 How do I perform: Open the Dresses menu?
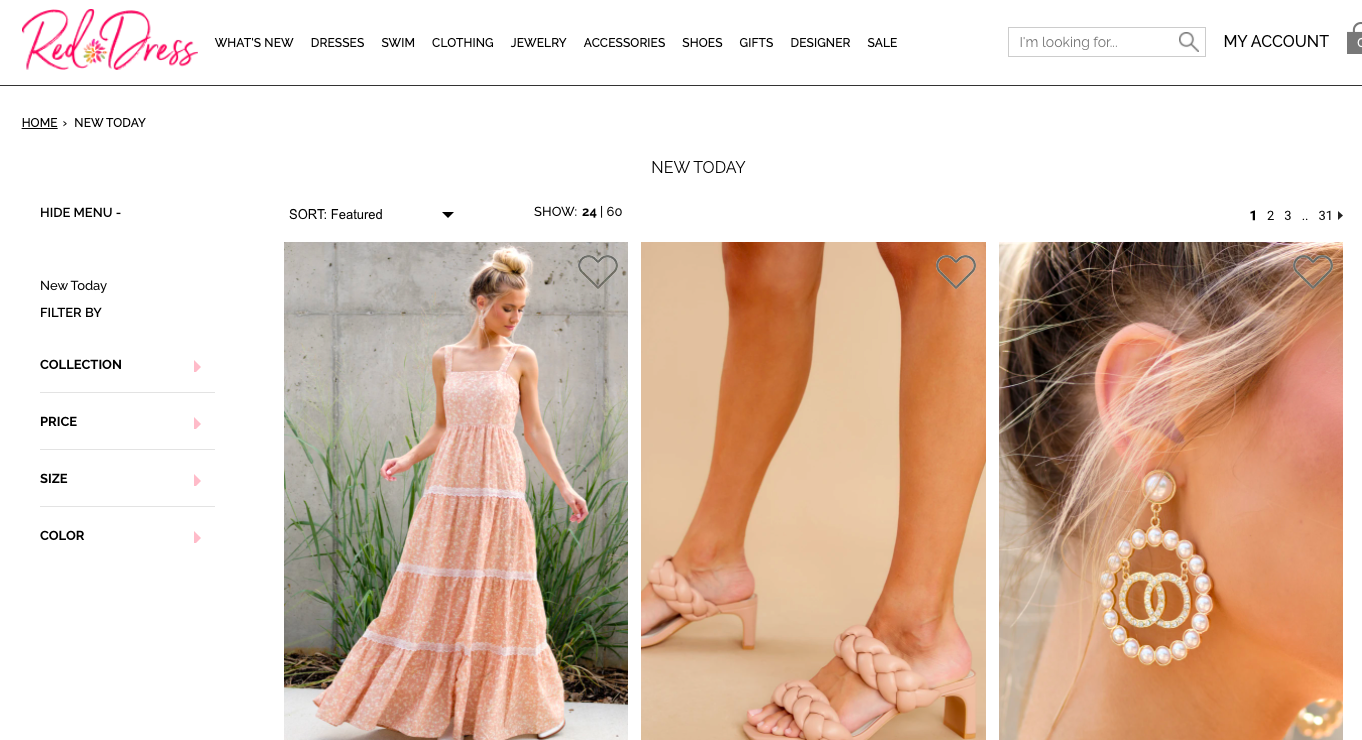pyautogui.click(x=337, y=43)
